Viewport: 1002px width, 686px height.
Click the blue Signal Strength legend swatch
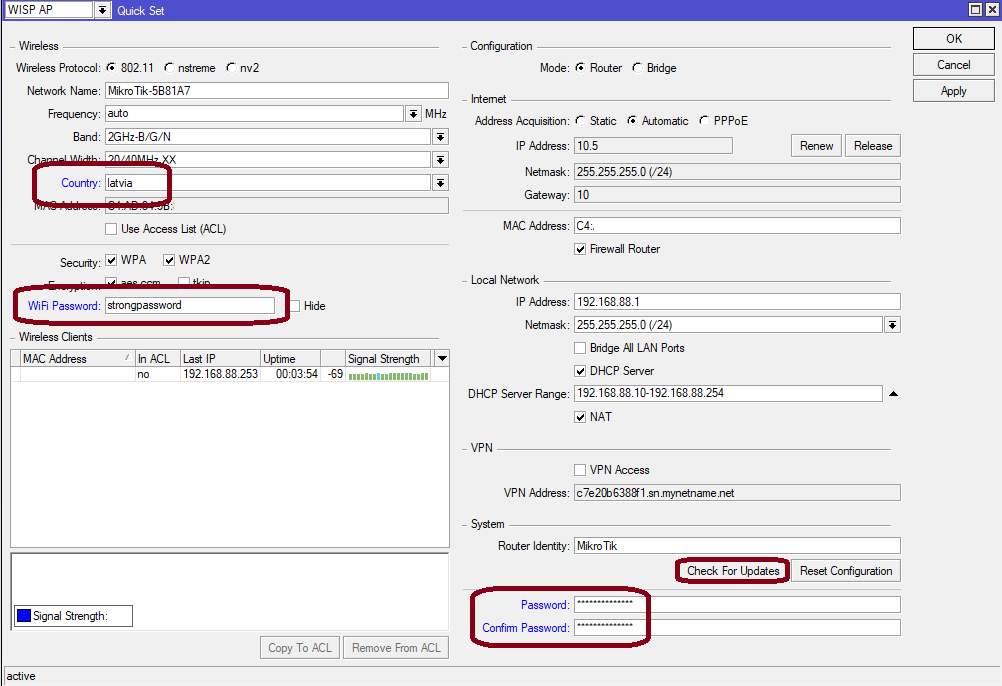click(x=24, y=616)
